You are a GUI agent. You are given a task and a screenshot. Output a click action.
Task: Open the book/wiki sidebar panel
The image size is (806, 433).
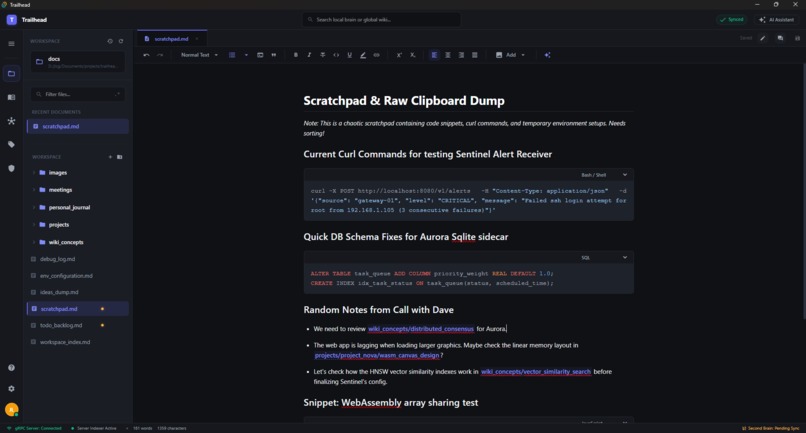(x=11, y=97)
